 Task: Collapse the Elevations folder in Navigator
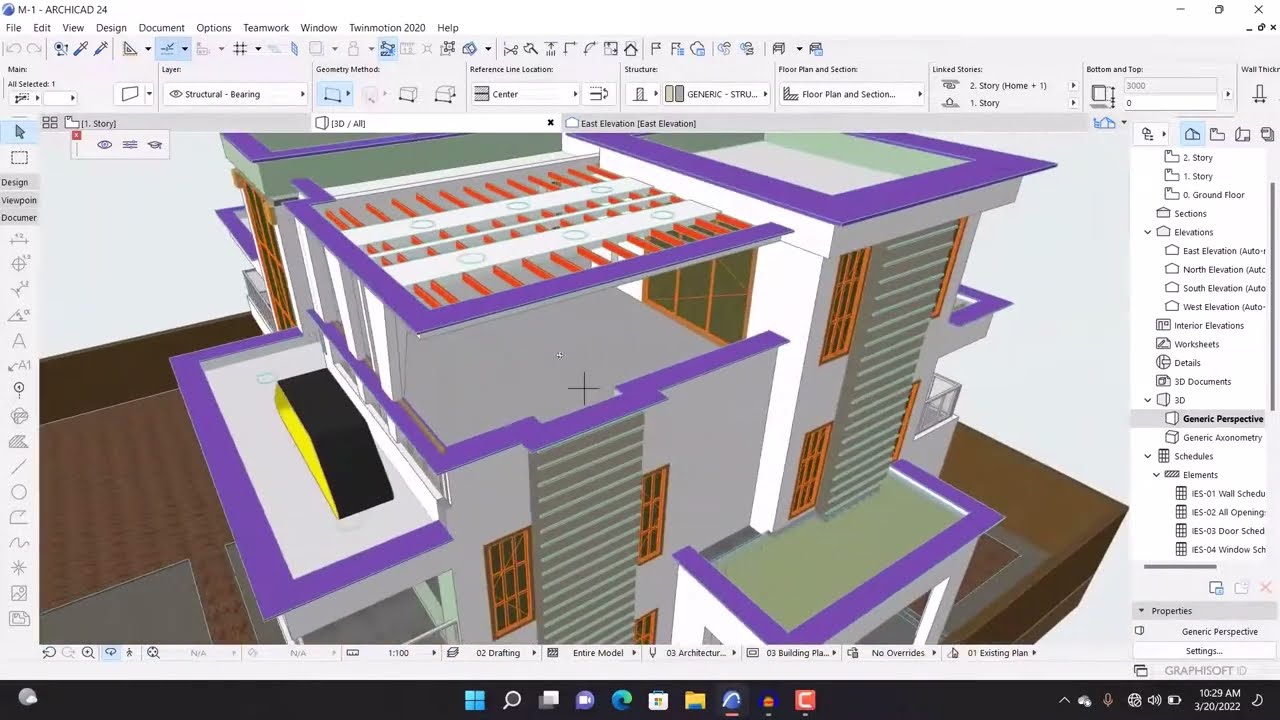(1148, 232)
